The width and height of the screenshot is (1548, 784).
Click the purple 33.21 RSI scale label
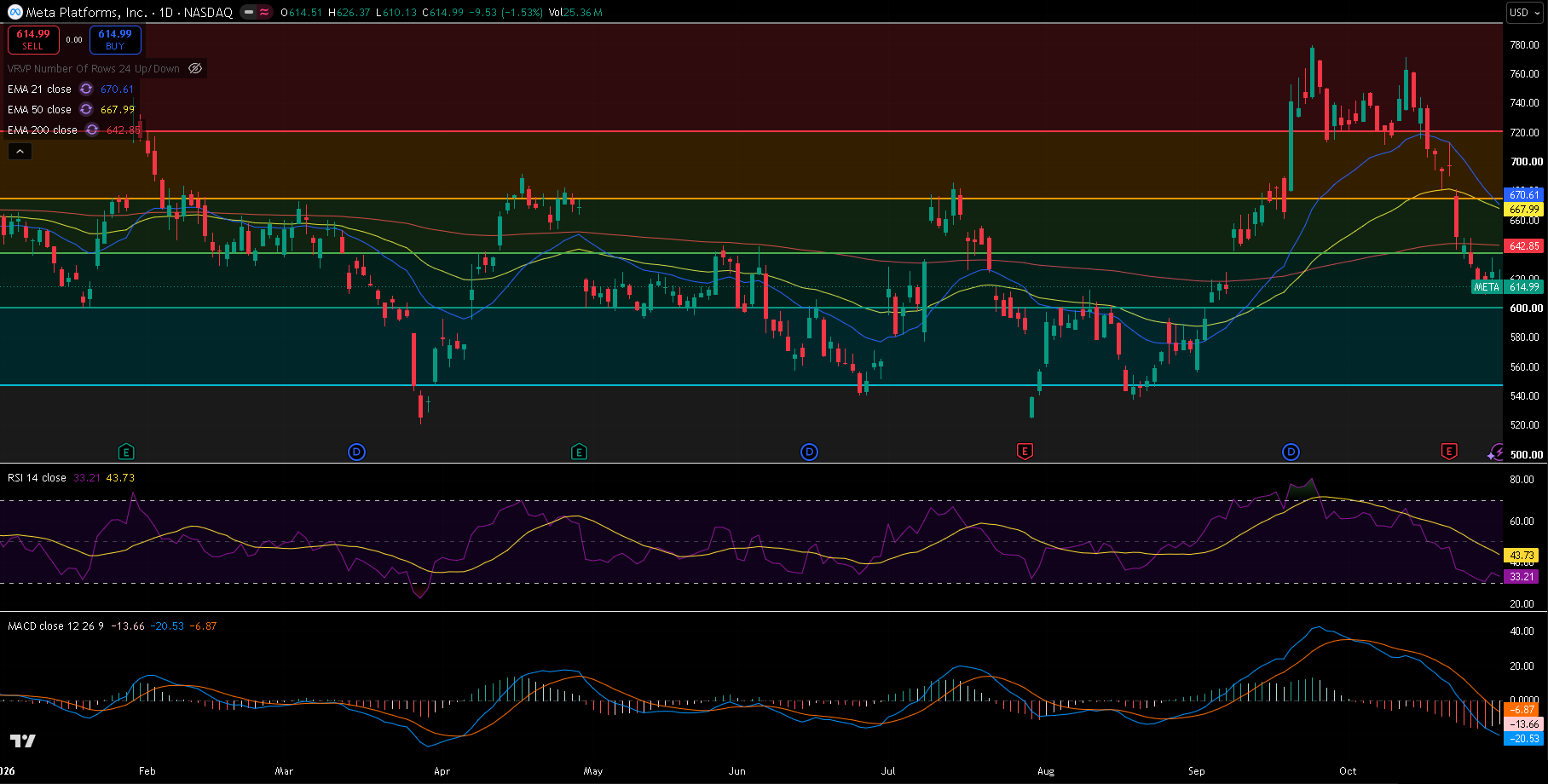point(1522,576)
